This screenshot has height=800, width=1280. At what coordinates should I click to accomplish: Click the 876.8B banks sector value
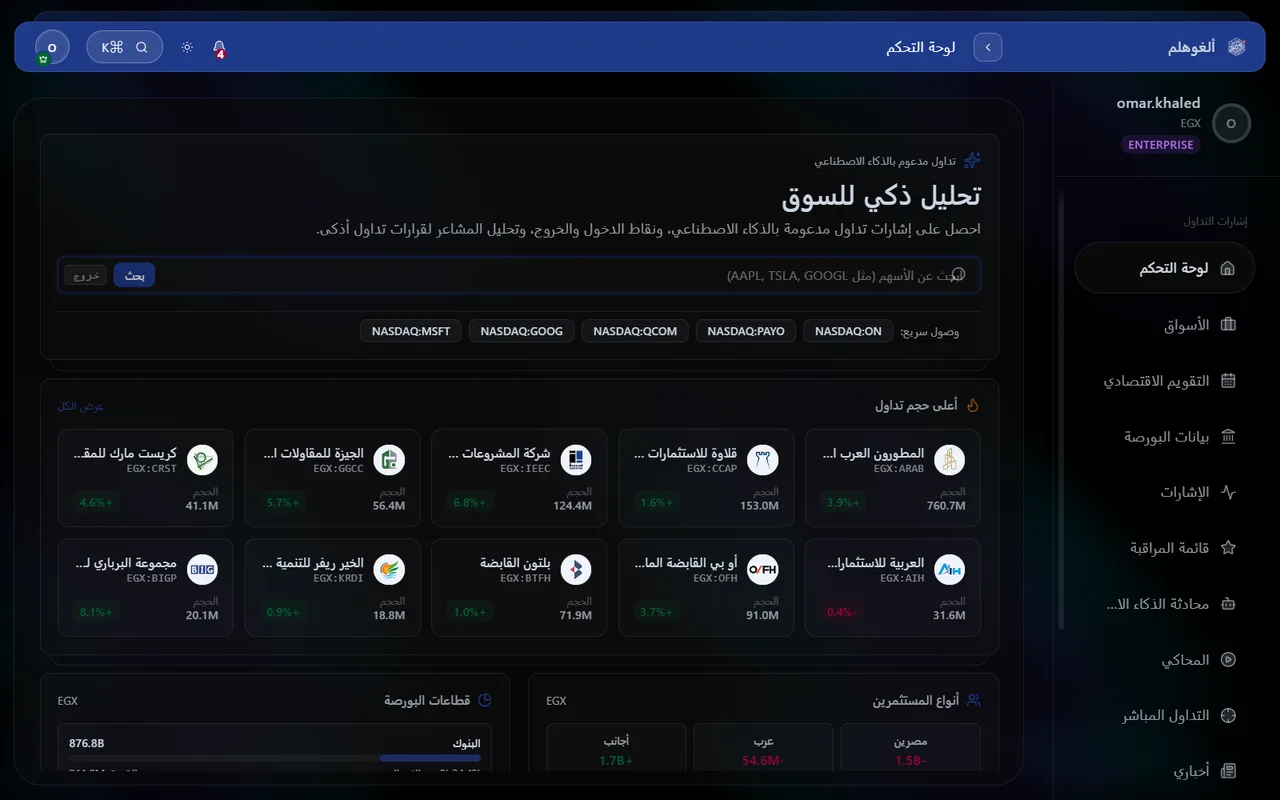click(87, 744)
